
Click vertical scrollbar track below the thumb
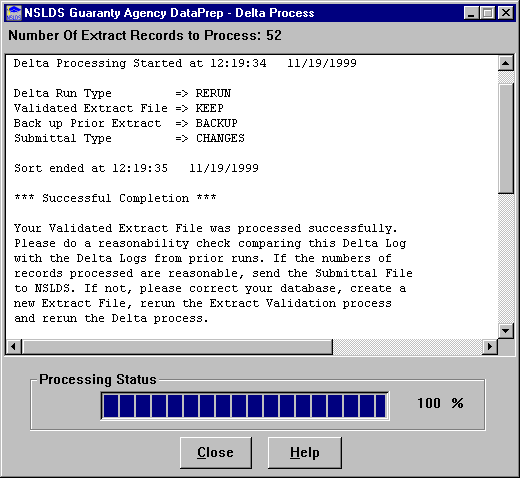coord(506,258)
